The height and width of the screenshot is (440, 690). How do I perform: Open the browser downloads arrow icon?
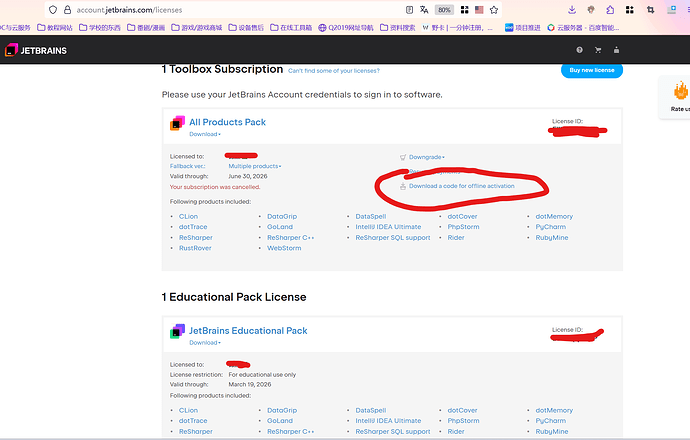pos(572,10)
